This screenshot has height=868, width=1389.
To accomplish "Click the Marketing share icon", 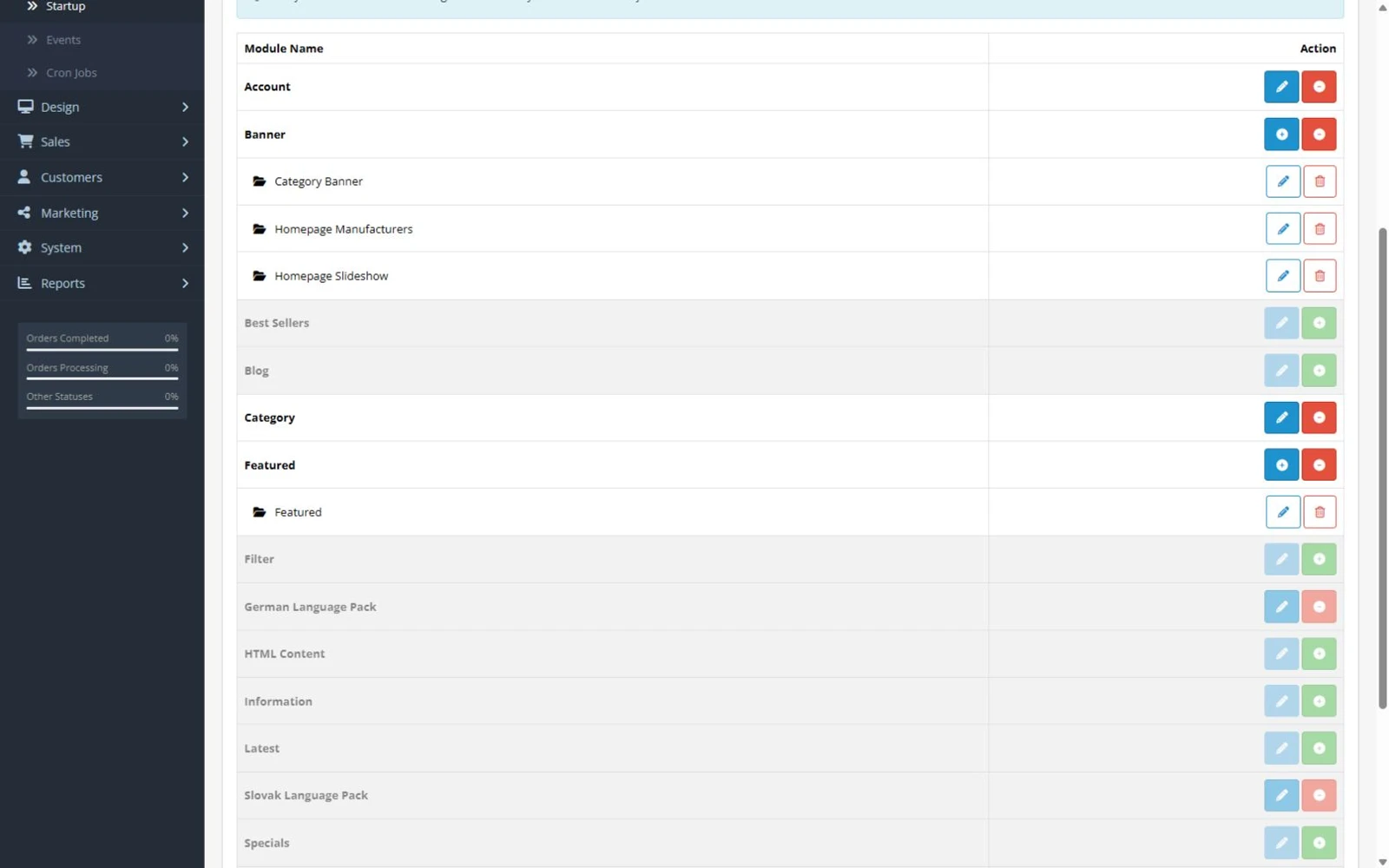I will coord(24,213).
